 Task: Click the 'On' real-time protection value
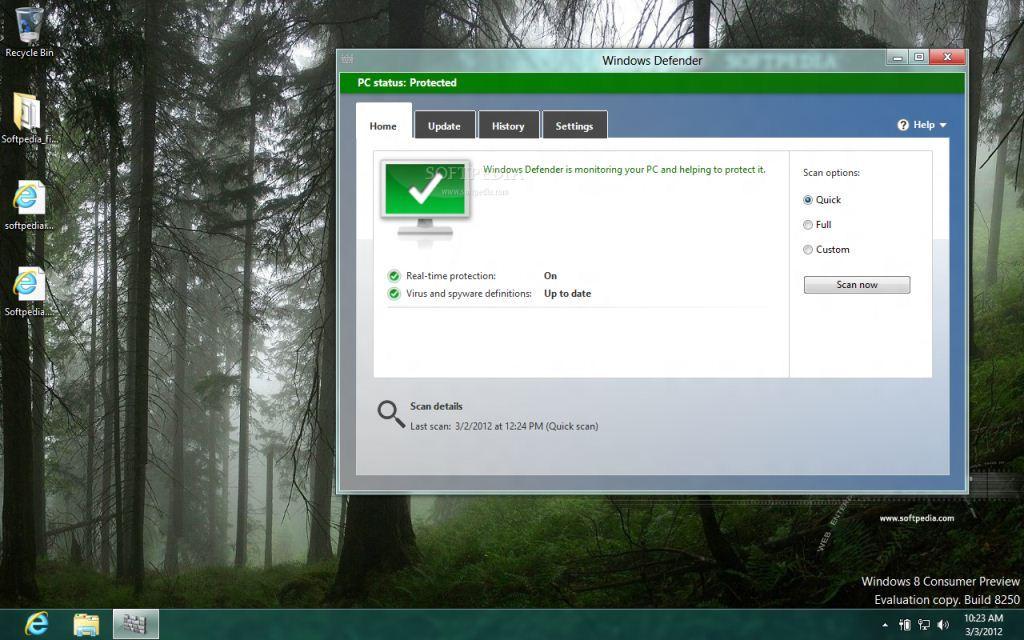pos(551,276)
